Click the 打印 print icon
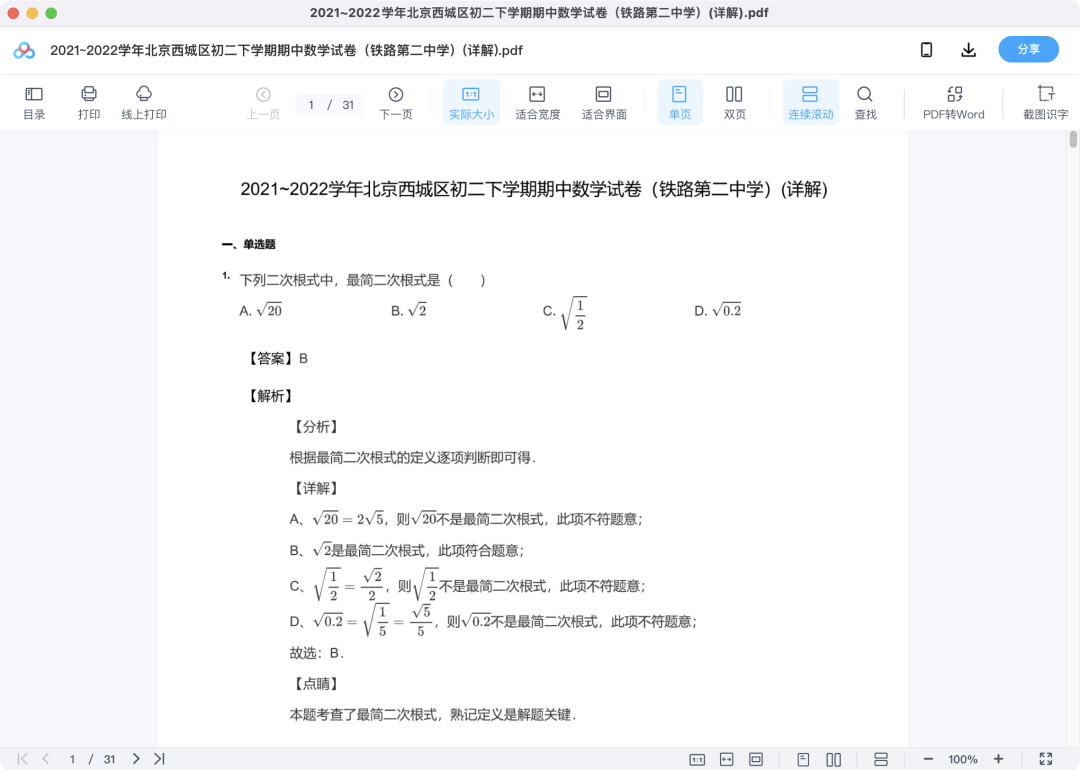The width and height of the screenshot is (1080, 770). pos(89,103)
